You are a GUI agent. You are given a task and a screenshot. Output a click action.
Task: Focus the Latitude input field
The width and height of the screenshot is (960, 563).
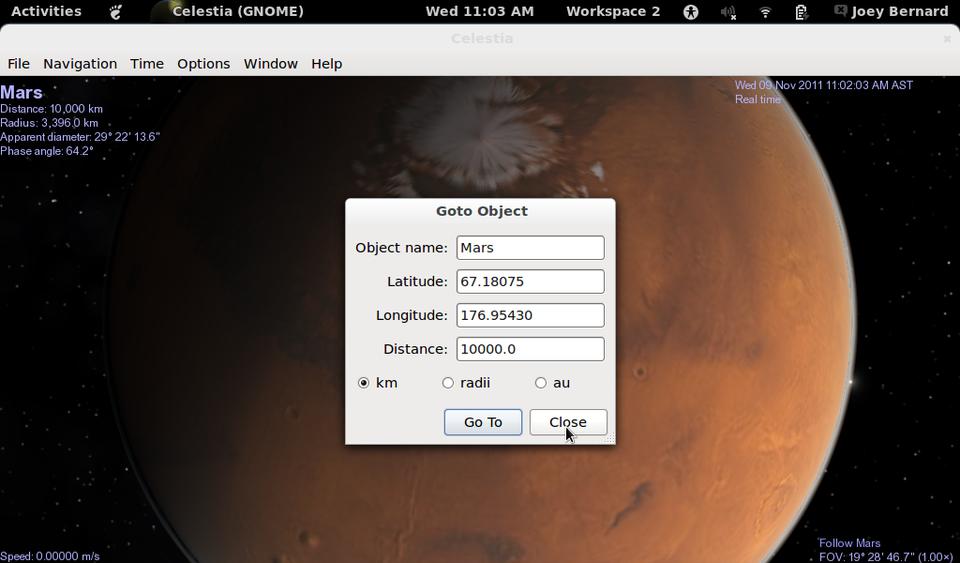(x=530, y=282)
